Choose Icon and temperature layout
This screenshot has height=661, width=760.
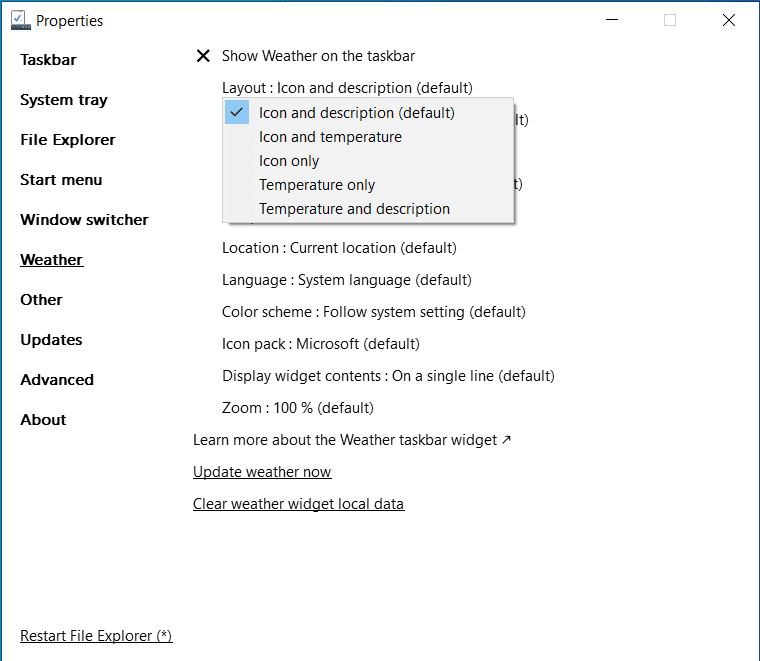(330, 137)
